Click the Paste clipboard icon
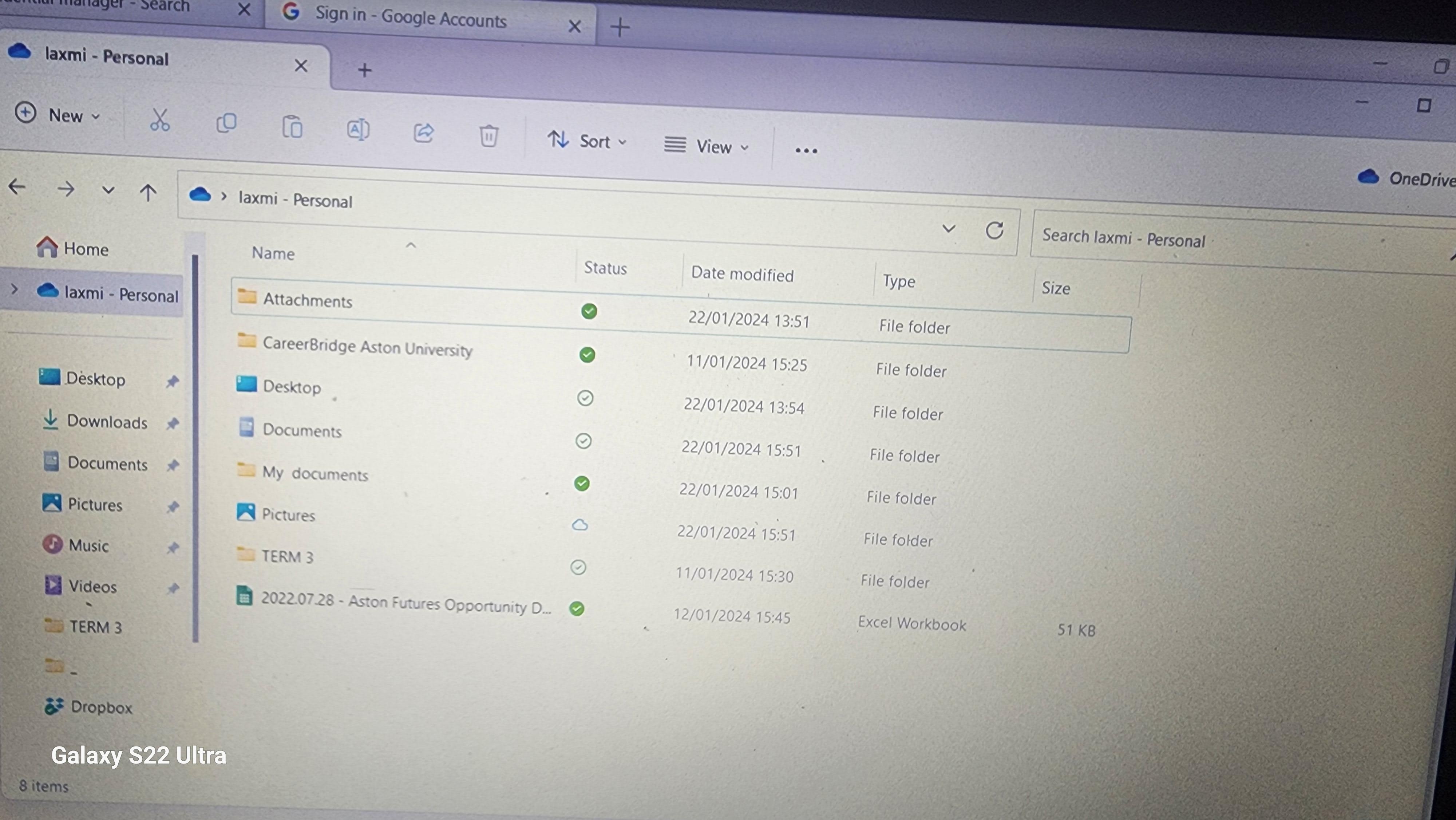The image size is (1456, 820). [x=292, y=127]
